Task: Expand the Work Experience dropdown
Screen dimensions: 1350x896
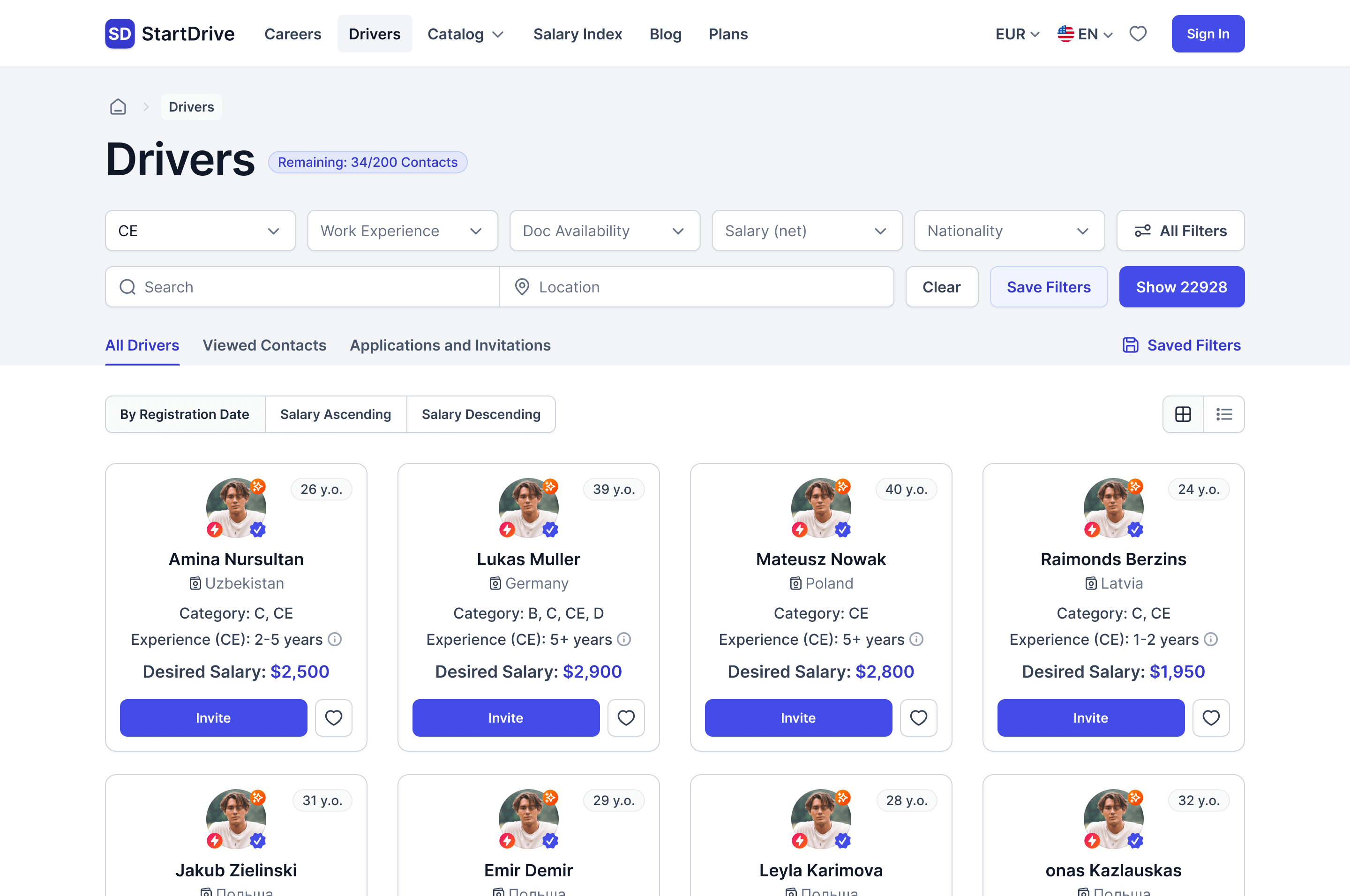Action: tap(402, 231)
